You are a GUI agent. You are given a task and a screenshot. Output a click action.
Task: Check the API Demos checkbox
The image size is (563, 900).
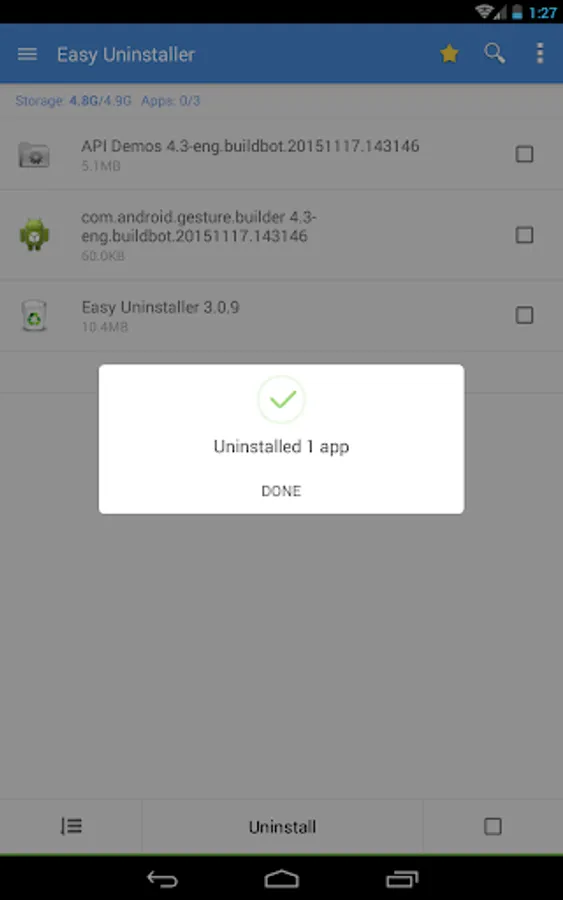[x=524, y=154]
